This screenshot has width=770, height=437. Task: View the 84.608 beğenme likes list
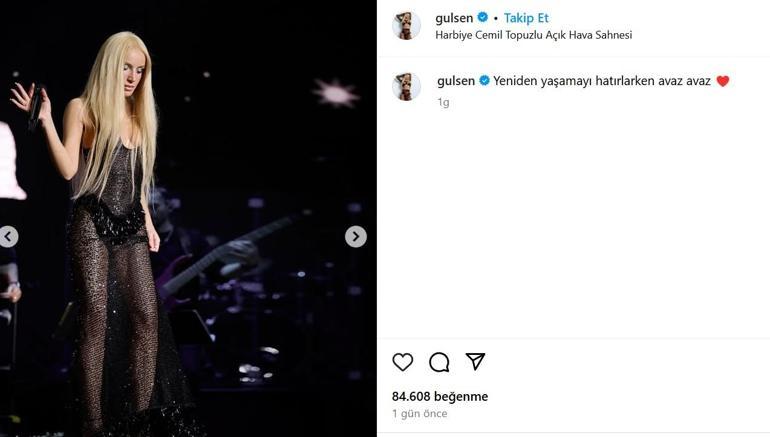pyautogui.click(x=440, y=396)
